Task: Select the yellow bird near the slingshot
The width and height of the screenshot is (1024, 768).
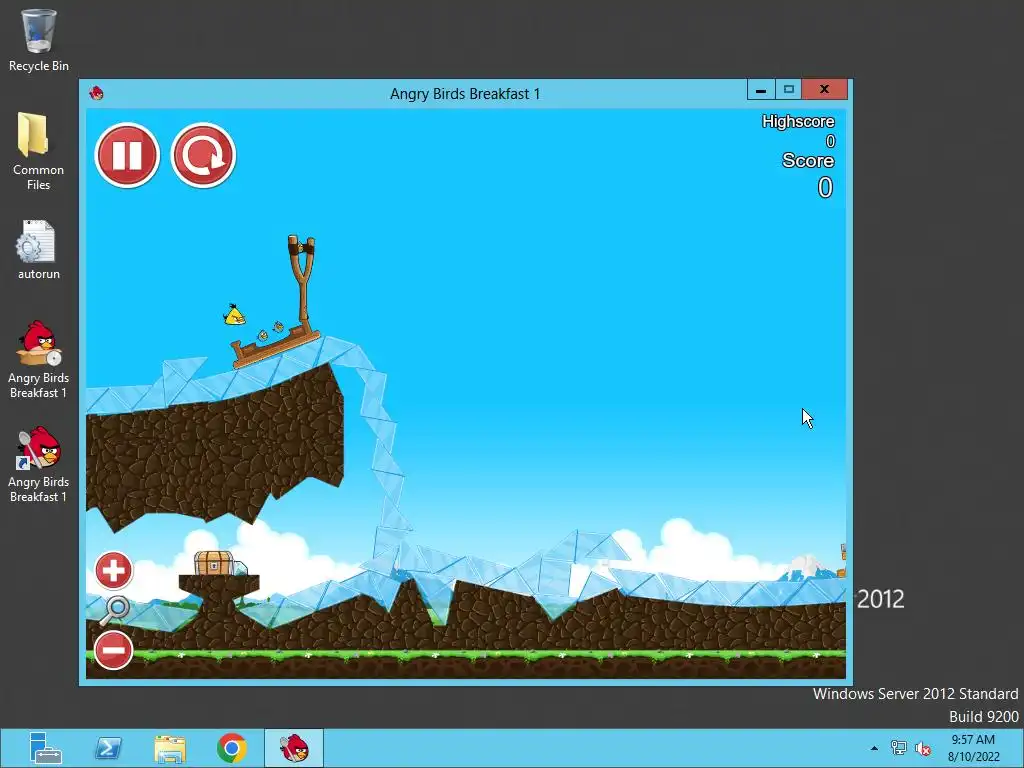Action: point(234,315)
